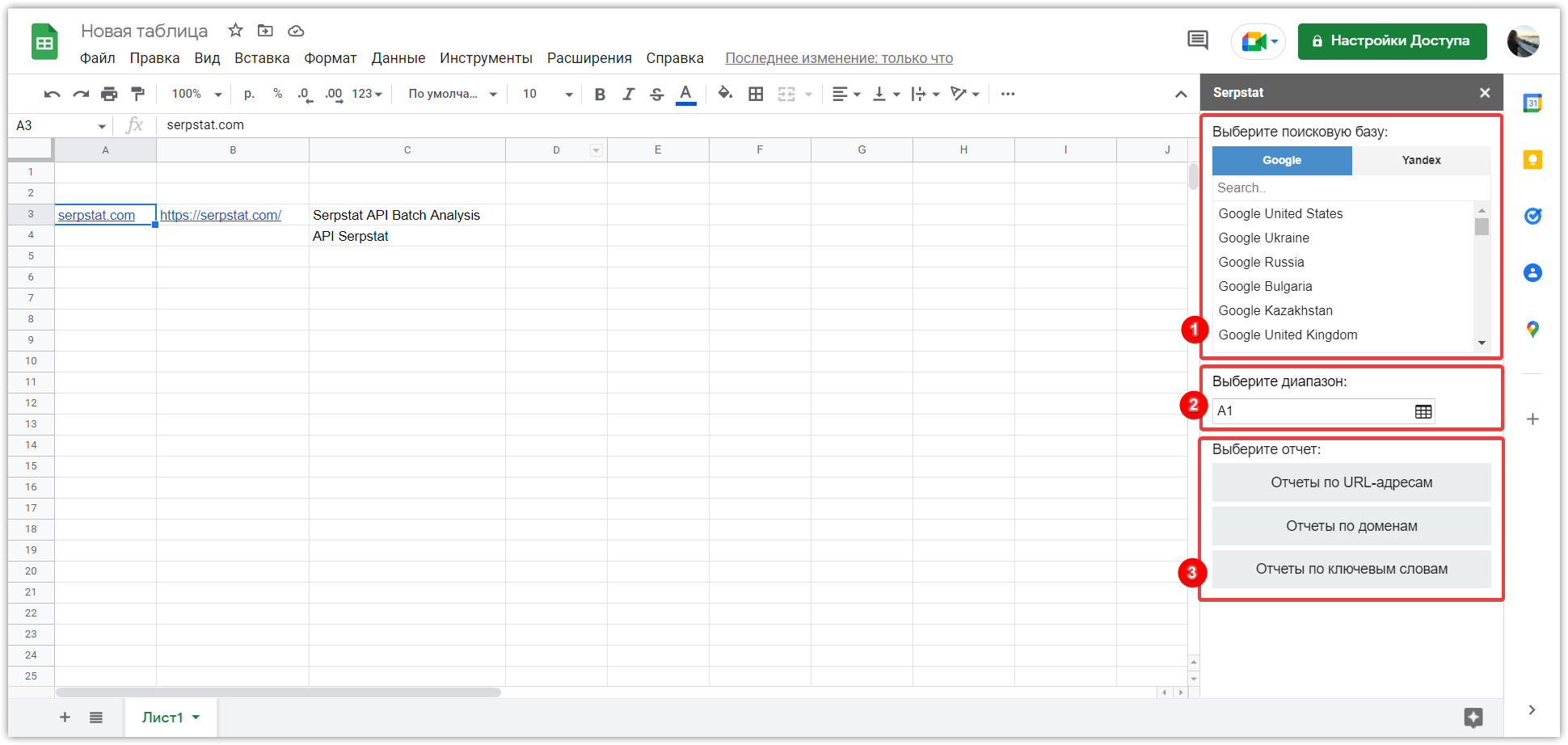Open Google Maps side panel icon
This screenshot has width=1568, height=745.
(x=1532, y=329)
